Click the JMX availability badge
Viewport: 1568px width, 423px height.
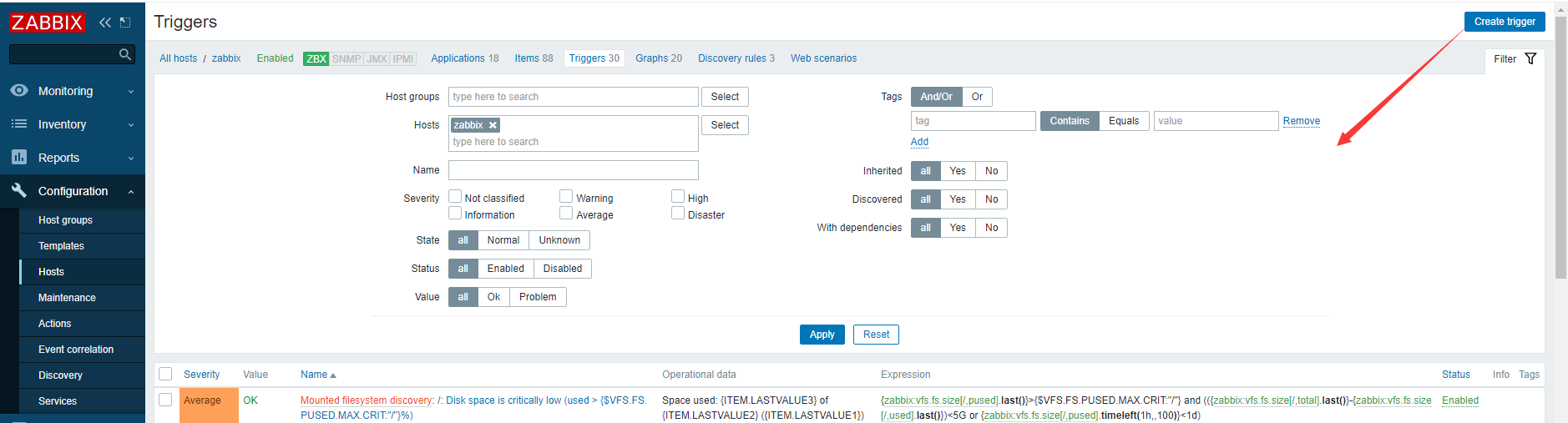377,58
